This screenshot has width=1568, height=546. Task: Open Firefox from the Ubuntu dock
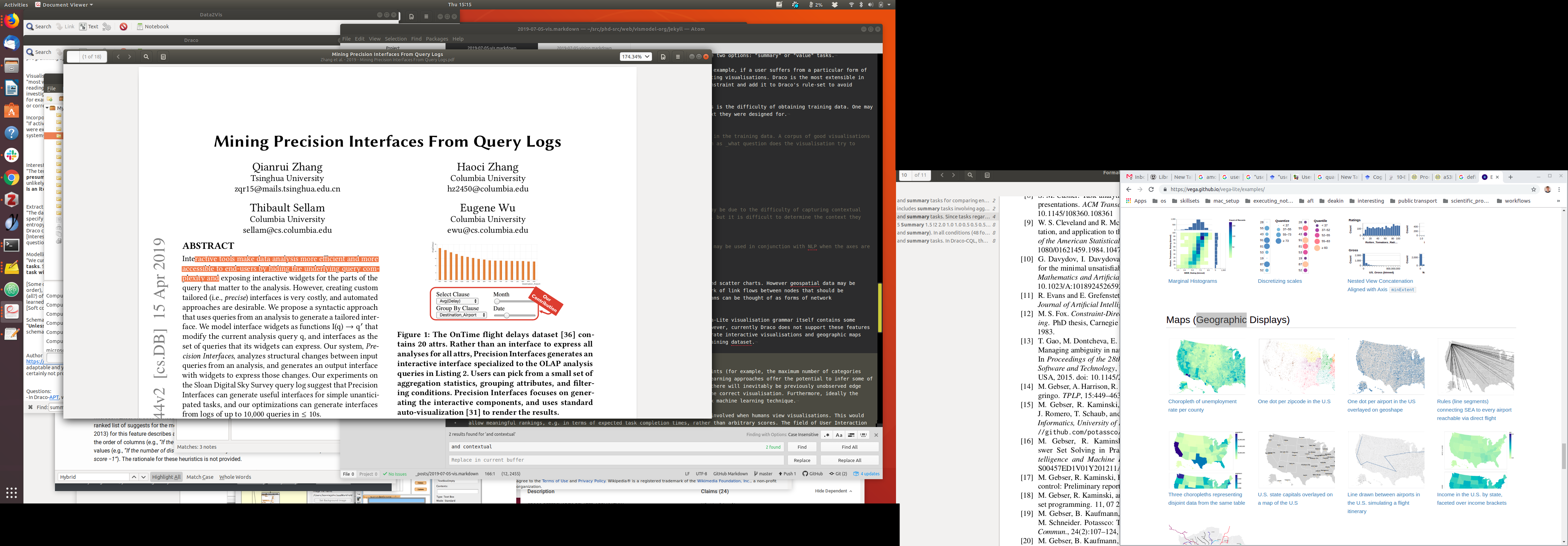12,21
